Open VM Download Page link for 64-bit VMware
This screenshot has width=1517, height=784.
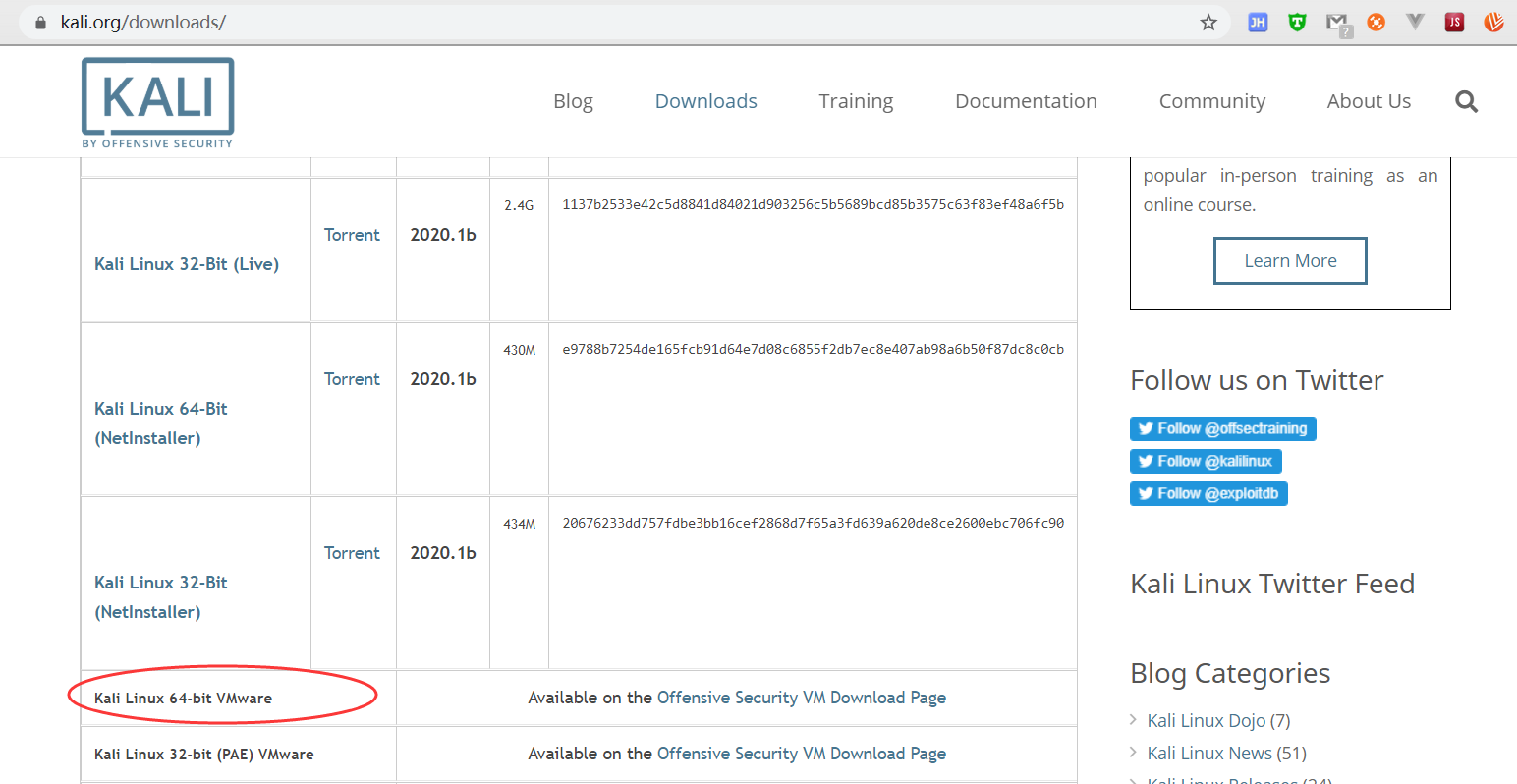coord(802,698)
